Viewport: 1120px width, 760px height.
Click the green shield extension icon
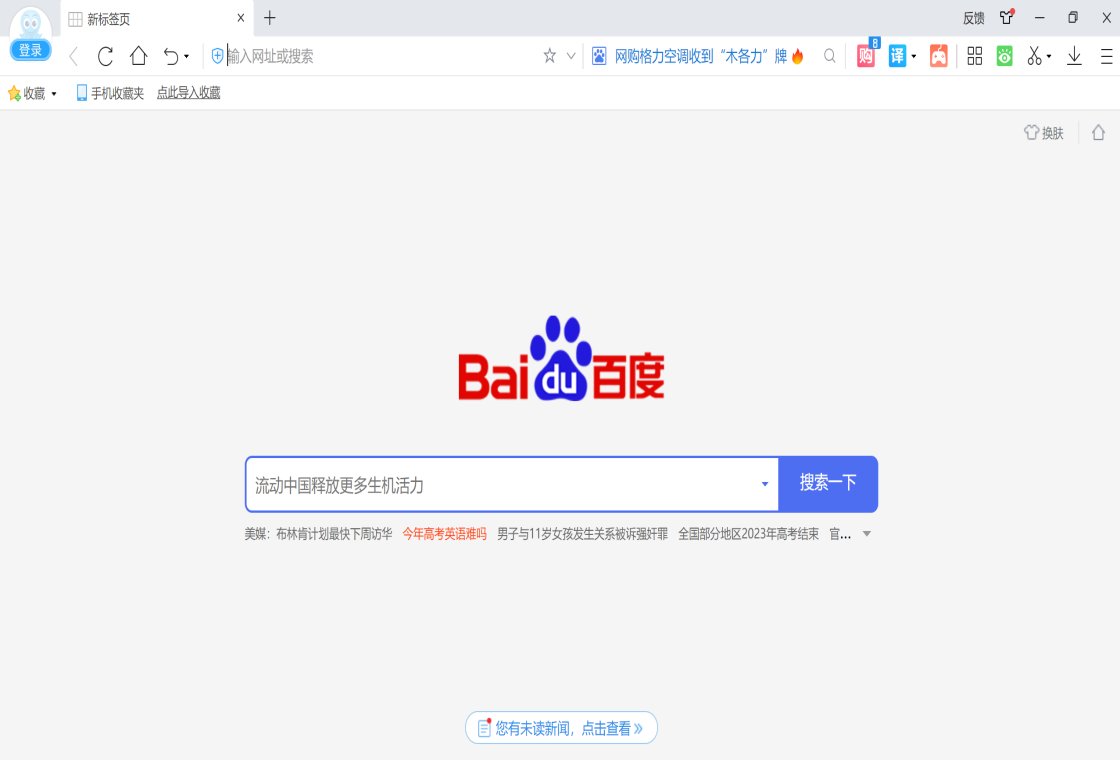1004,56
